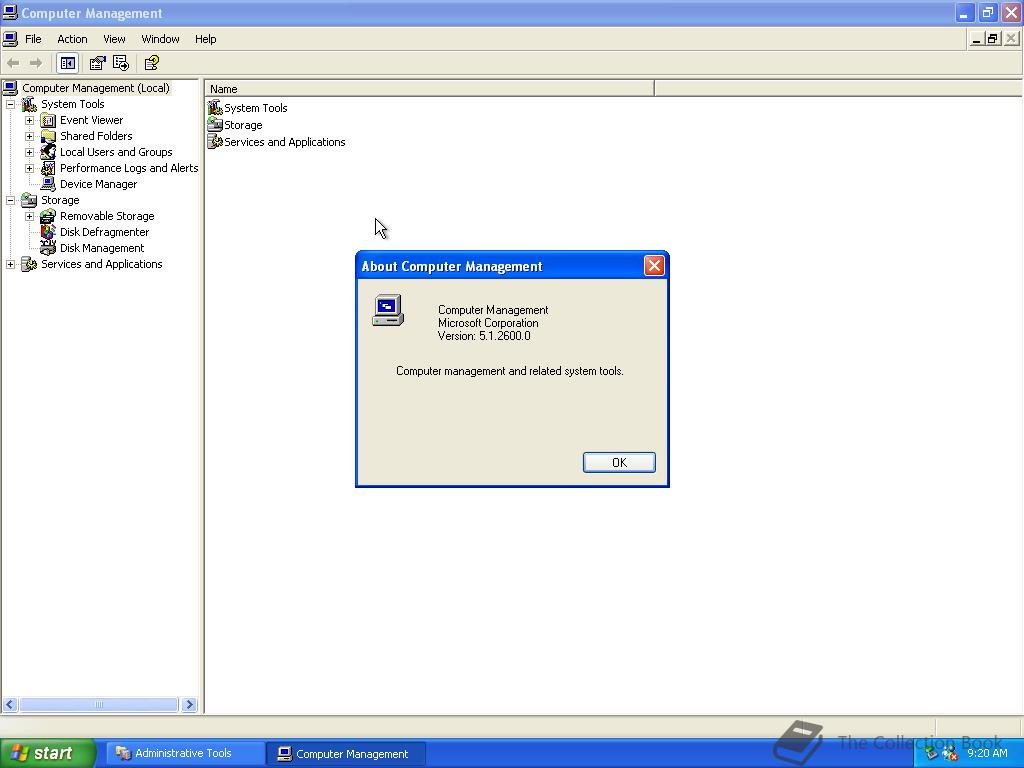
Task: Click the title bar Computer Management icon
Action: point(10,12)
